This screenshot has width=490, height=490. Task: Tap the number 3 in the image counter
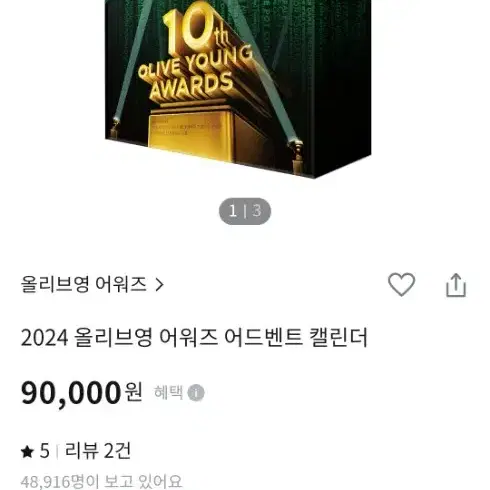point(256,211)
